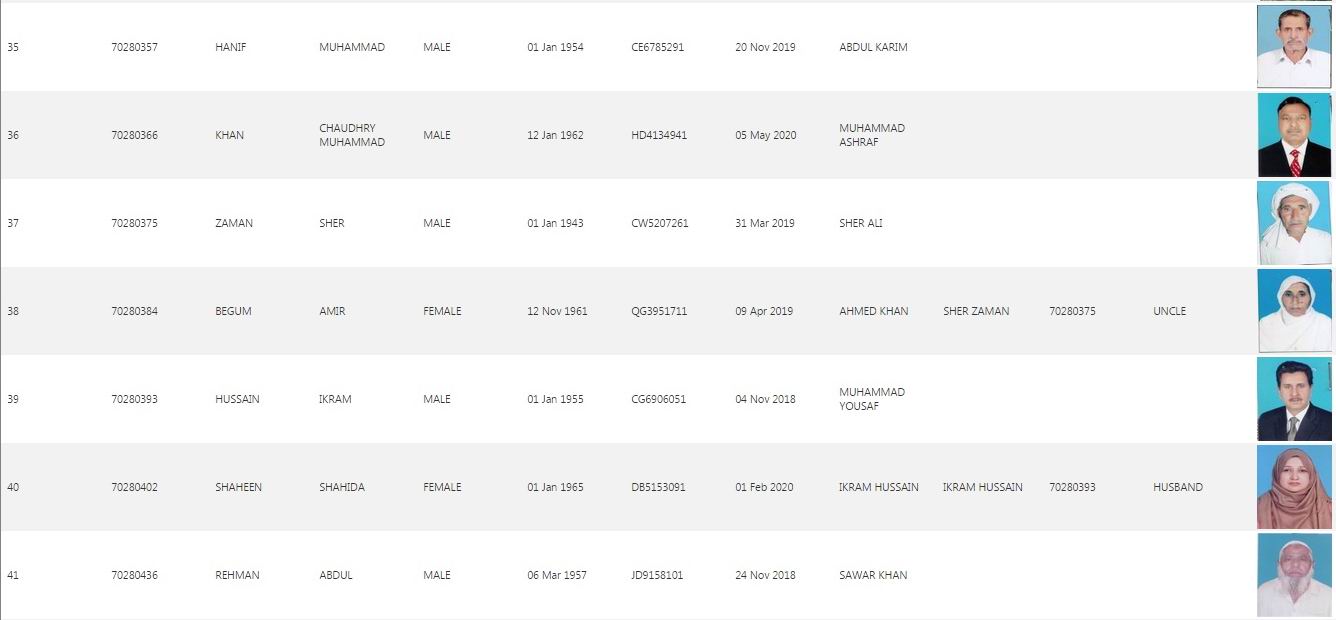Image resolution: width=1336 pixels, height=620 pixels.
Task: View Shahida Shaheen's photo in row 40
Action: tap(1294, 487)
